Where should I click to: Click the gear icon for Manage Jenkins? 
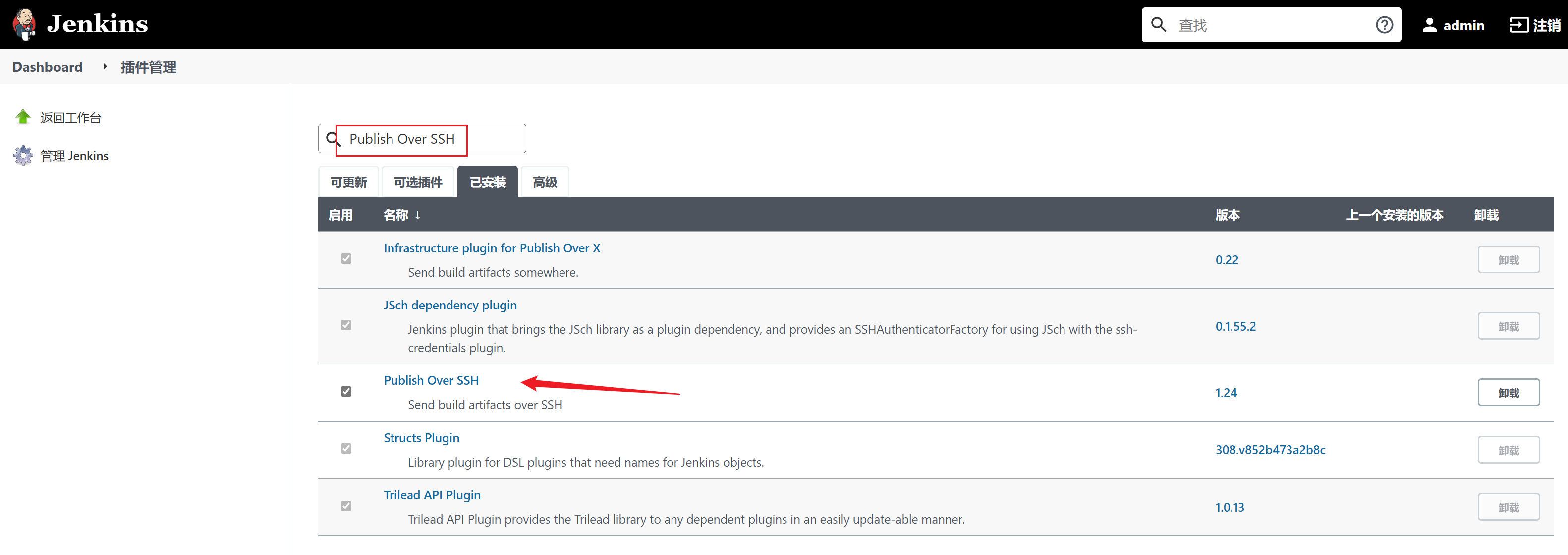[x=23, y=155]
